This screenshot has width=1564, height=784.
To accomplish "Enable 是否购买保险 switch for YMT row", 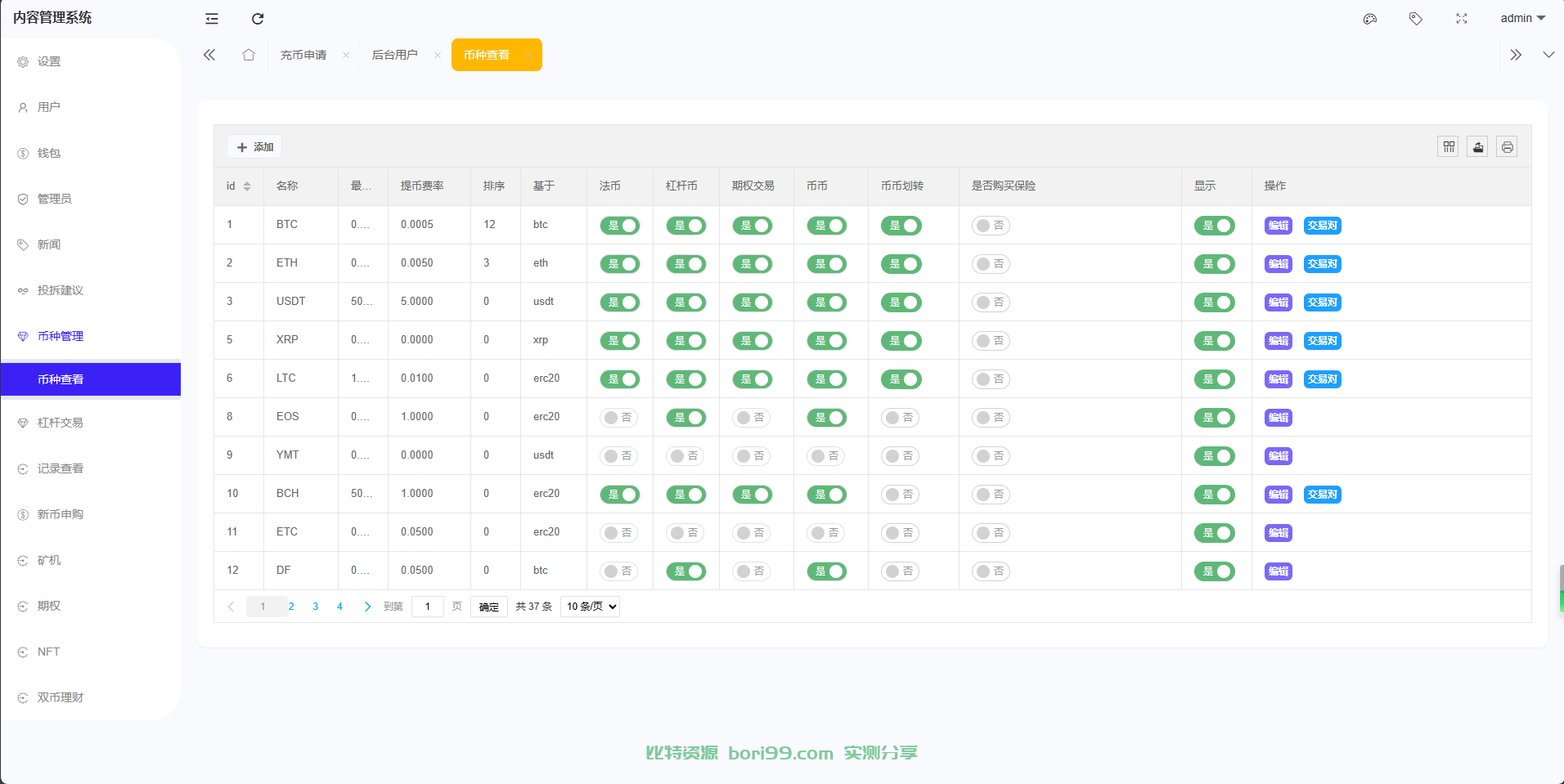I will tap(991, 456).
